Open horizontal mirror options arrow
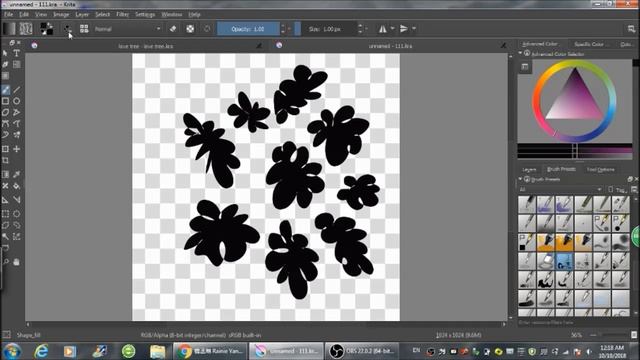Screen dimensions: 640x360 (x=392, y=29)
